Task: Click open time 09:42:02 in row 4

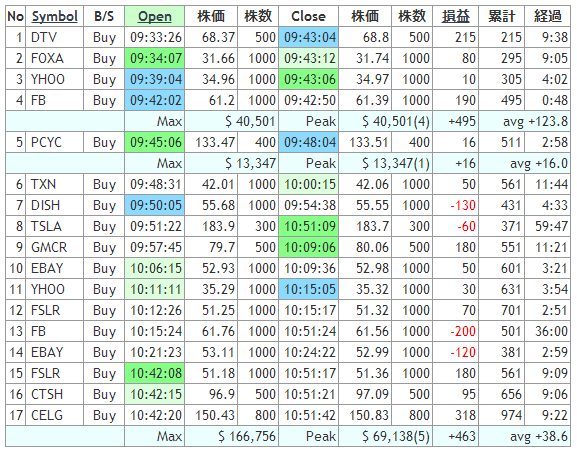Action: [x=155, y=100]
